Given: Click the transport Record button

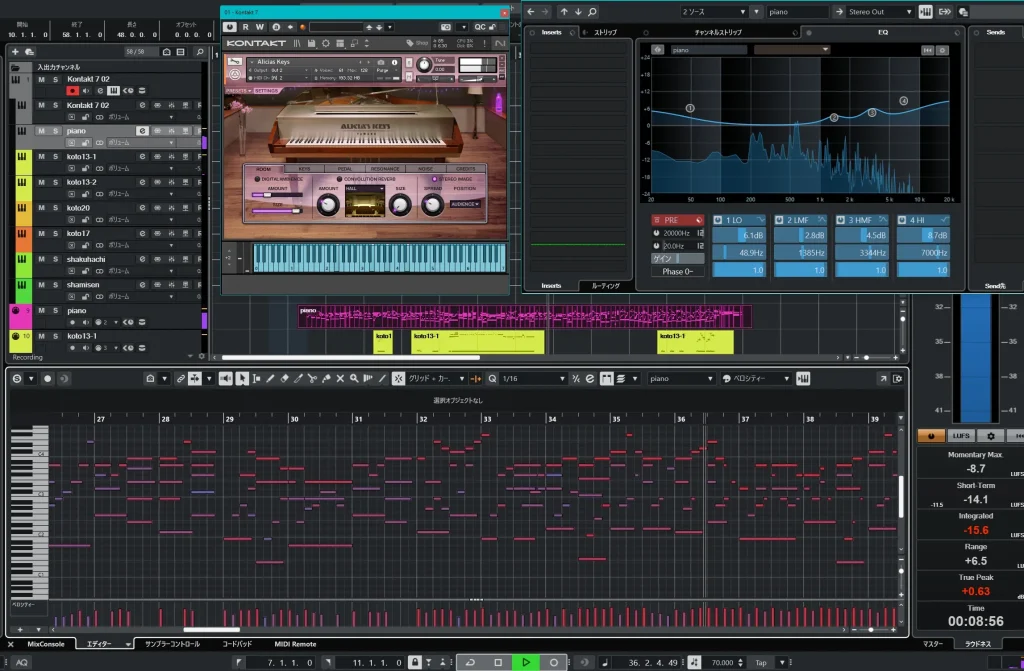Looking at the screenshot, I should (x=553, y=662).
